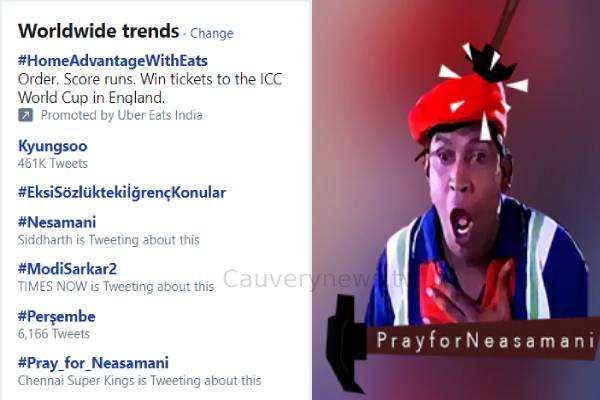Click the promoted trend description about ICC World Cup
This screenshot has height=400, width=600.
click(150, 88)
